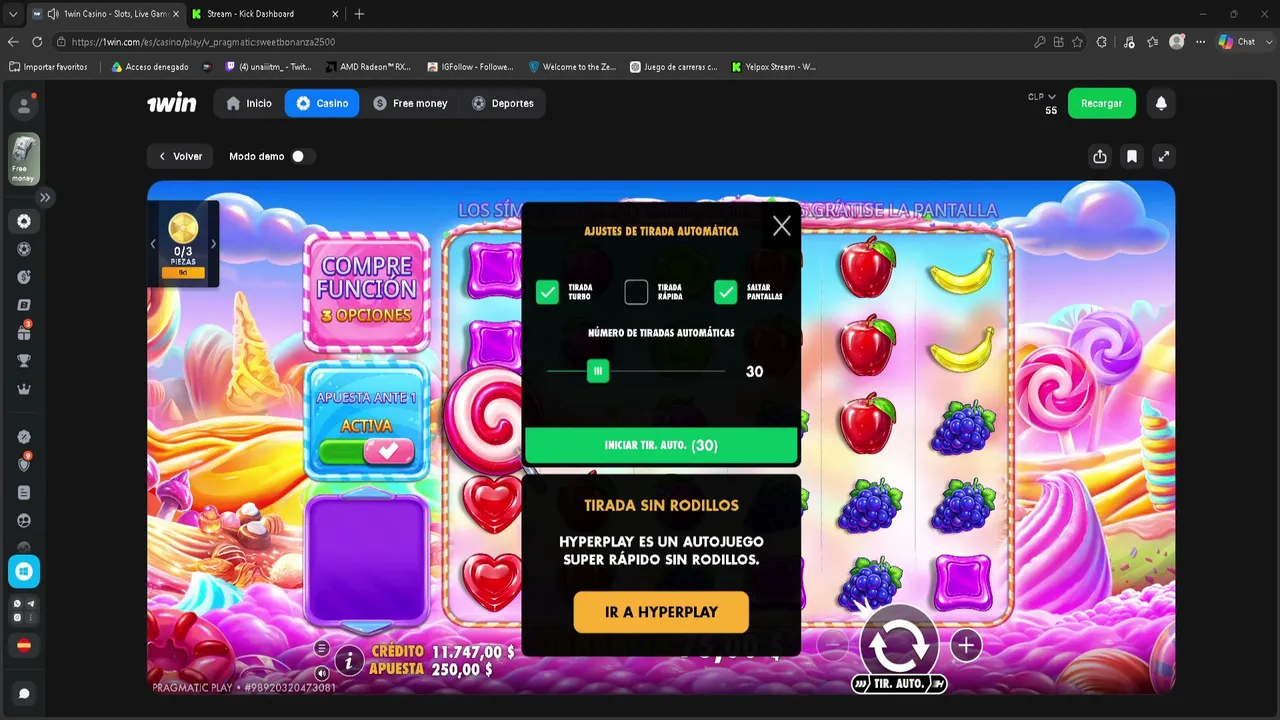Reload the page with the refresh icon
This screenshot has height=720, width=1280.
pos(37,42)
